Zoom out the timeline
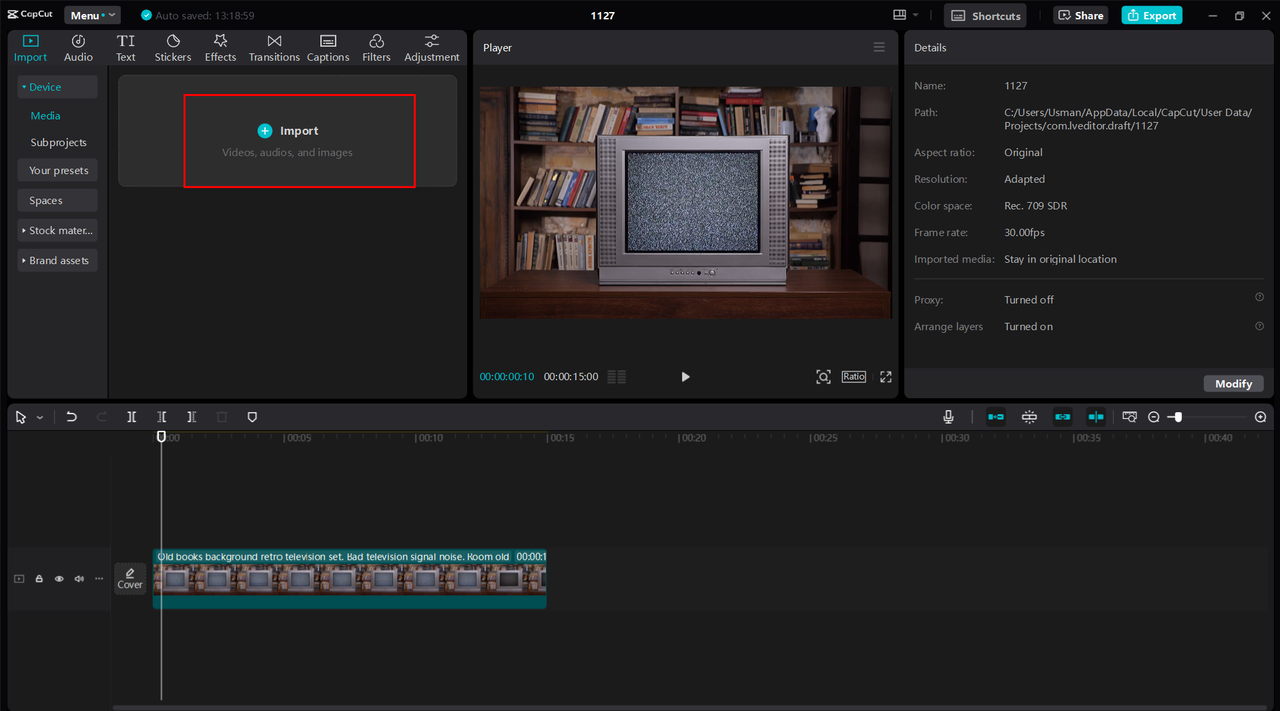The height and width of the screenshot is (711, 1280). point(1153,417)
